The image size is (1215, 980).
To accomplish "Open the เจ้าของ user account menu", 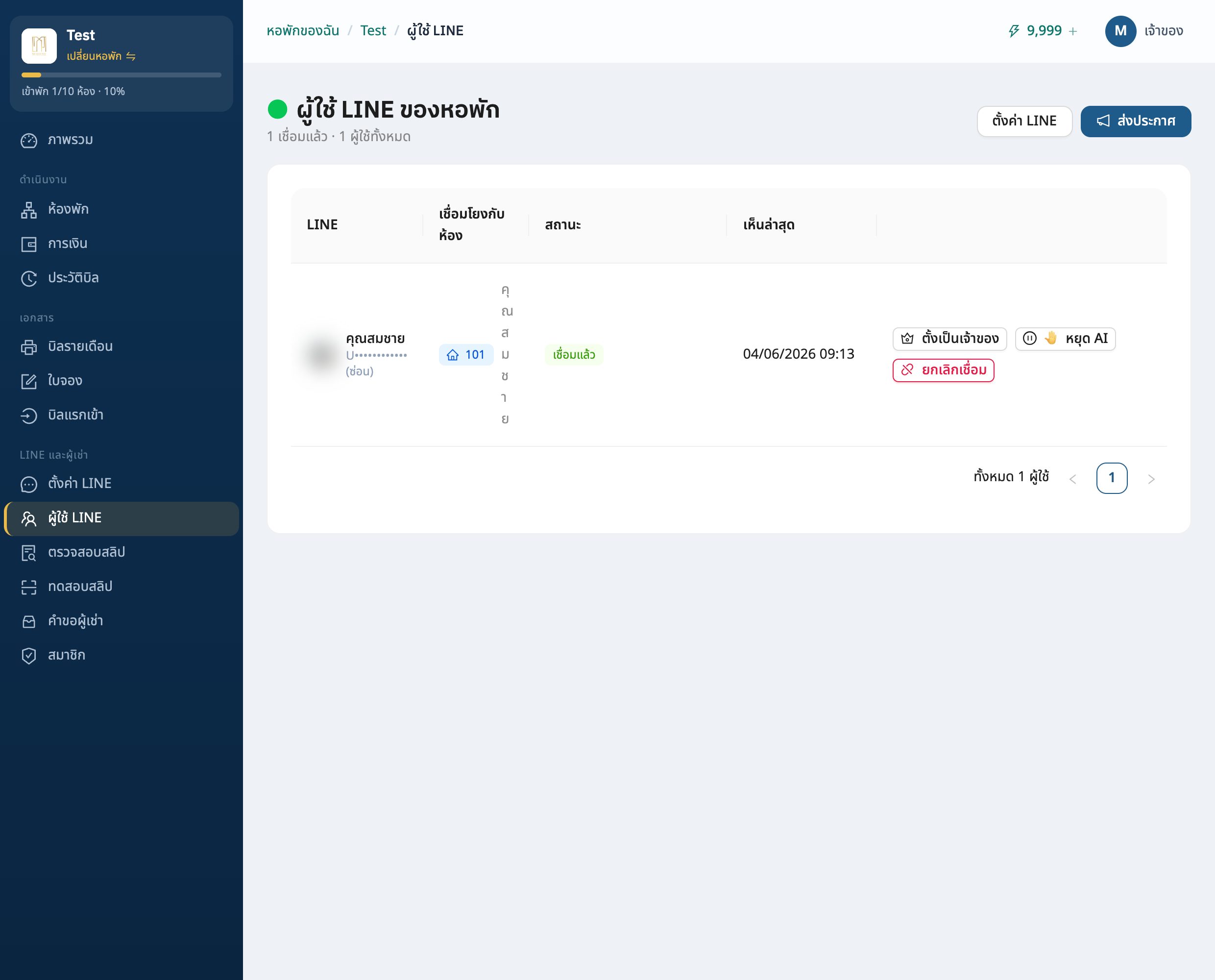I will coord(1144,31).
